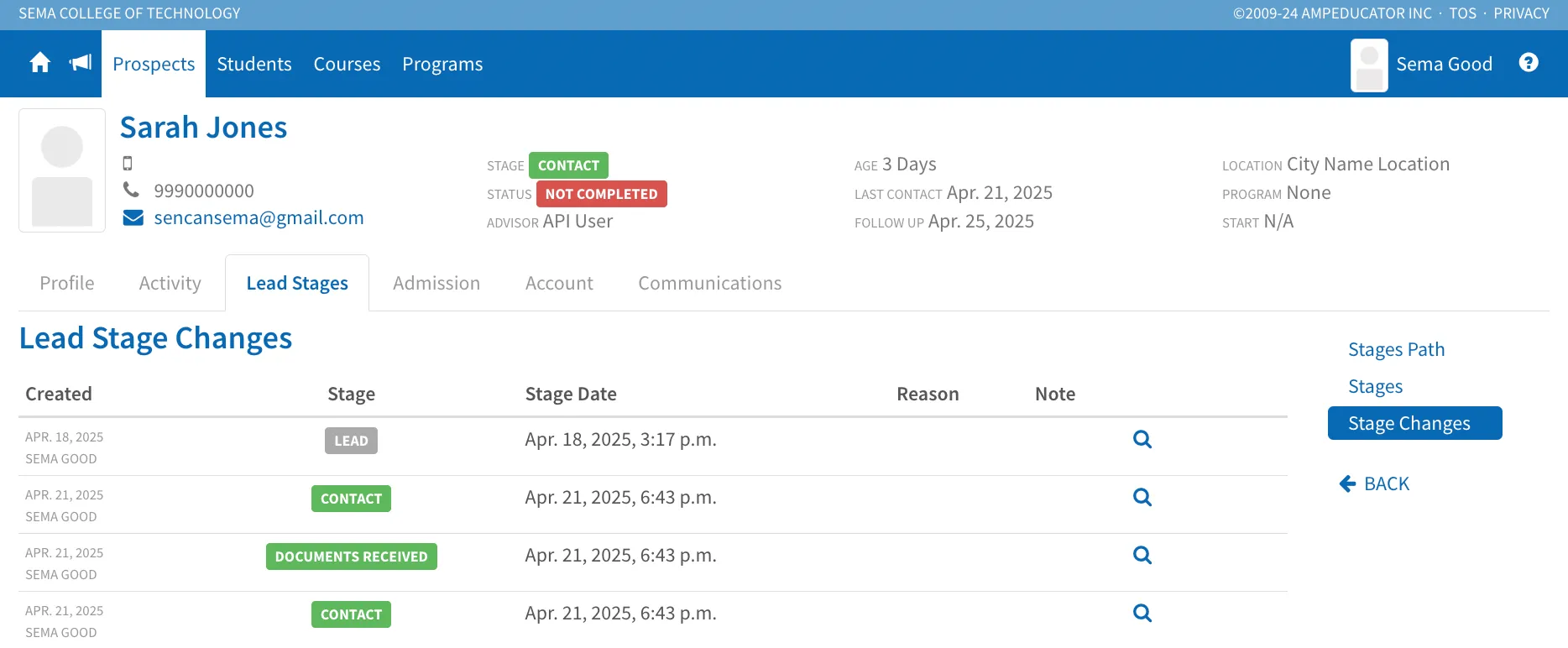Switch to the Account tab
Viewport: 1568px width, 648px height.
tap(559, 283)
